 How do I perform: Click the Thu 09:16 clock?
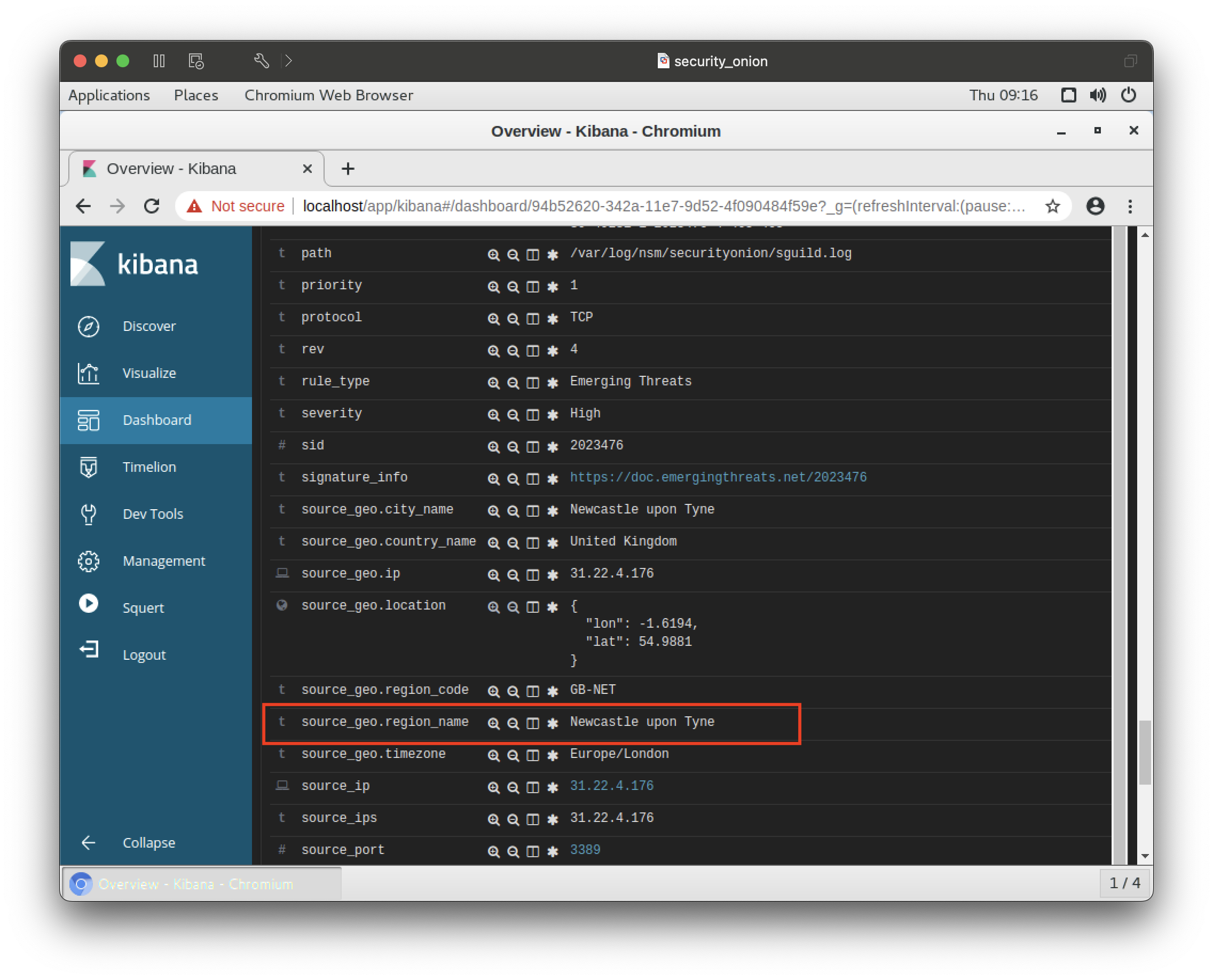[1004, 96]
